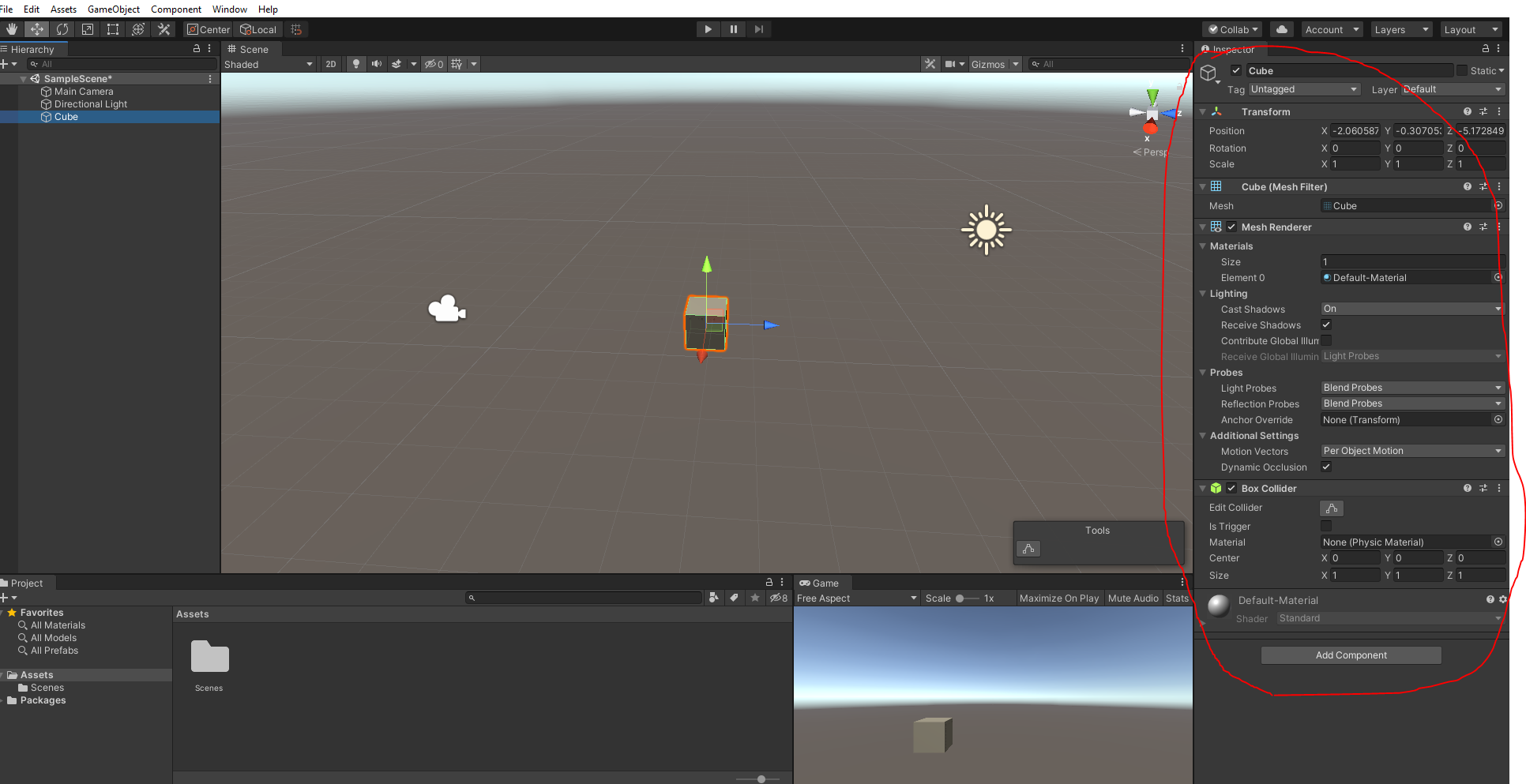1526x784 pixels.
Task: Select the Hand tool in toolbar
Action: click(12, 29)
